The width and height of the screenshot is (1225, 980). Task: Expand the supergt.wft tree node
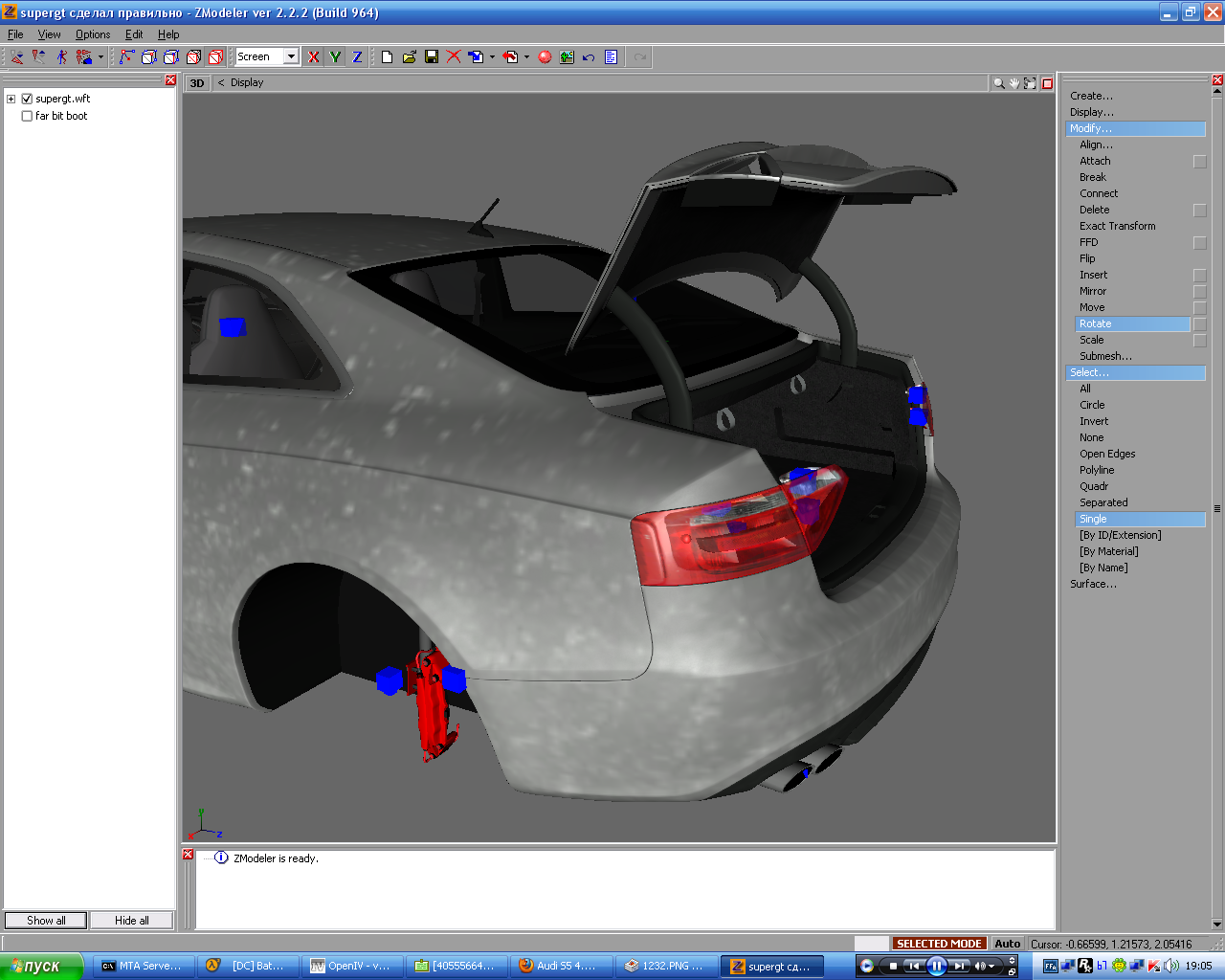pyautogui.click(x=11, y=99)
